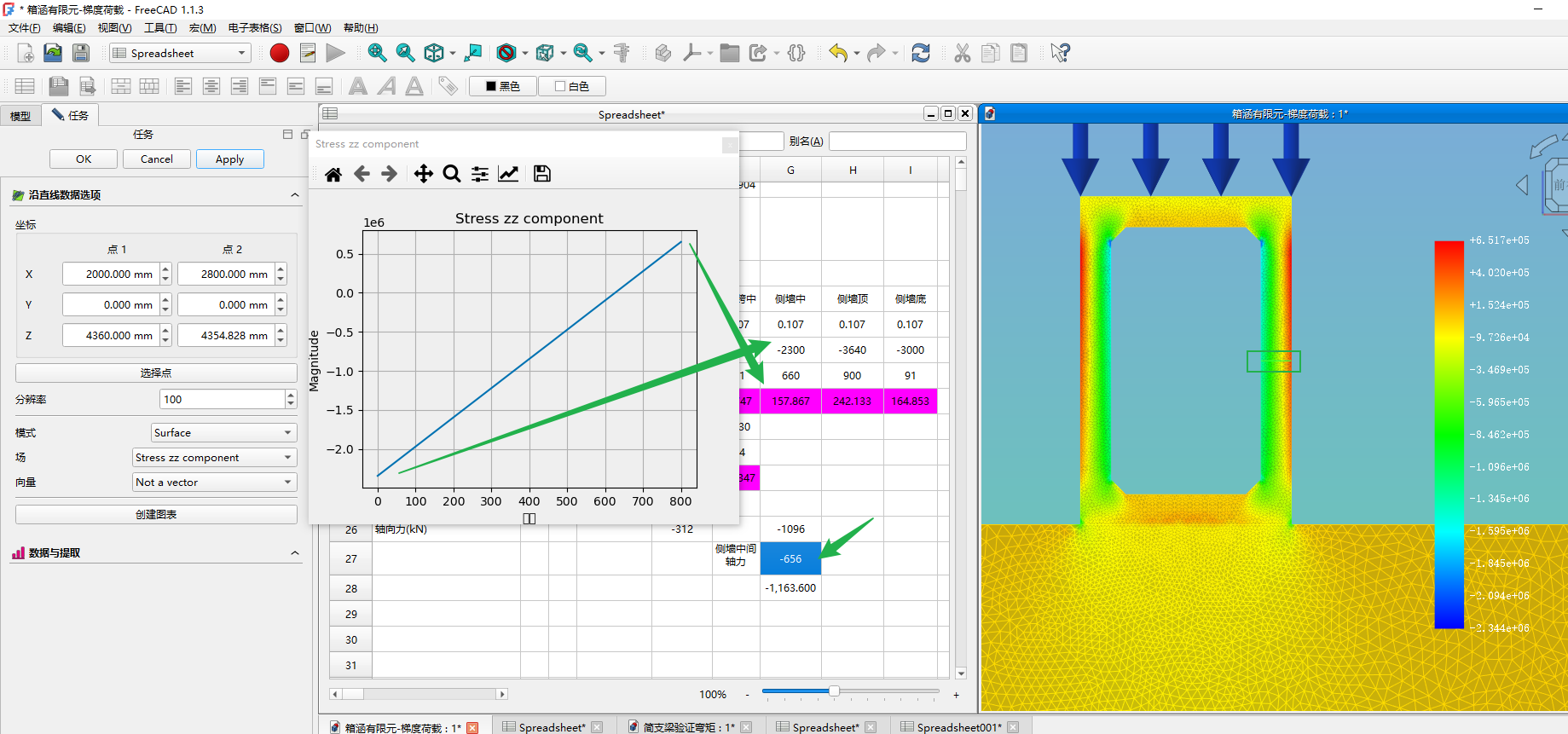Click the isometric view cube icon
Viewport: 1568px width, 734px height.
434,53
